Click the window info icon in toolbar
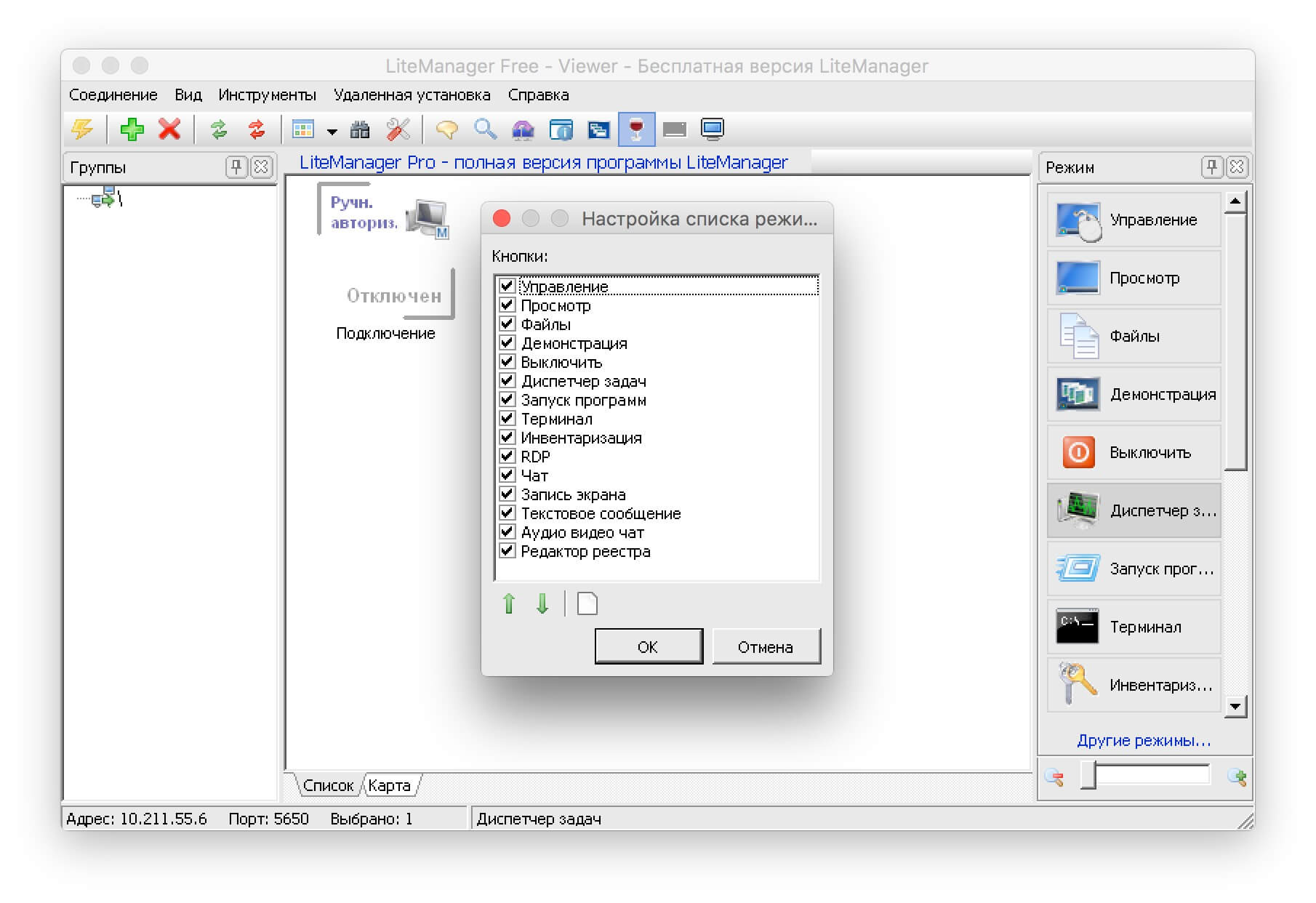Screen dimensions: 1316x903 [x=561, y=130]
